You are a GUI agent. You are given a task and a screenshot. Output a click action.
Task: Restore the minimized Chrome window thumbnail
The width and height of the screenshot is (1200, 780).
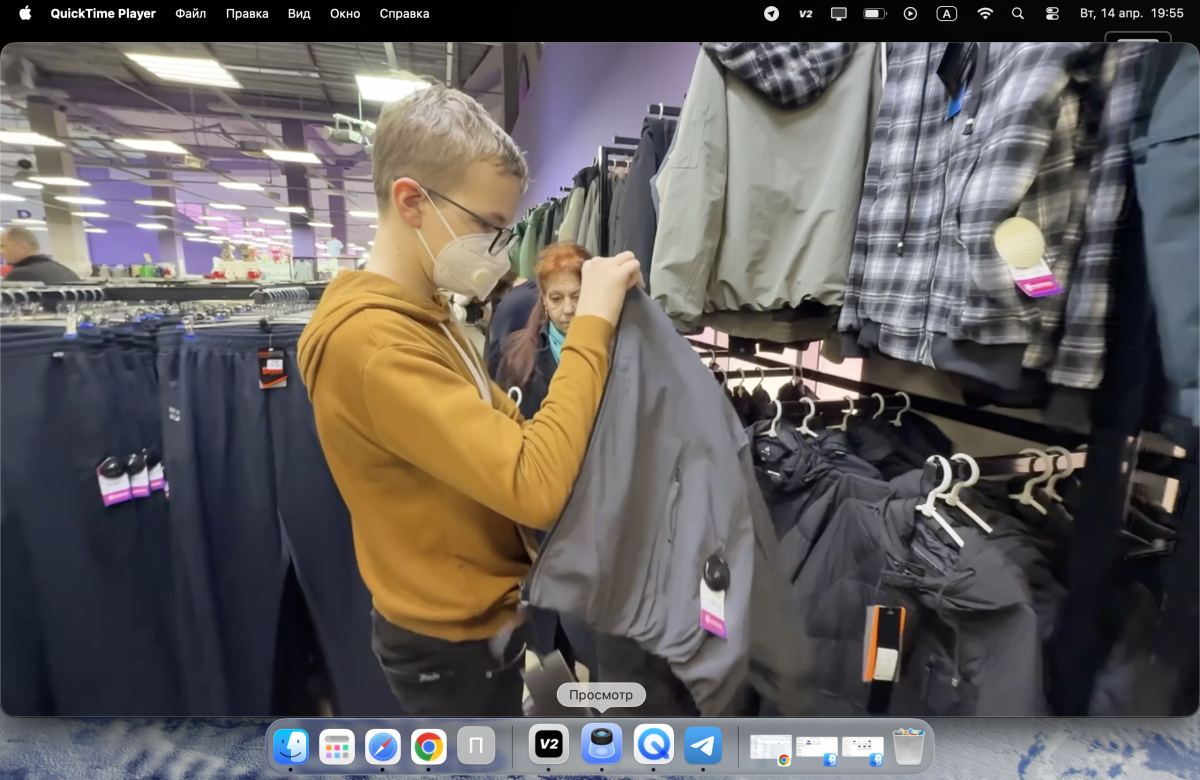click(771, 748)
